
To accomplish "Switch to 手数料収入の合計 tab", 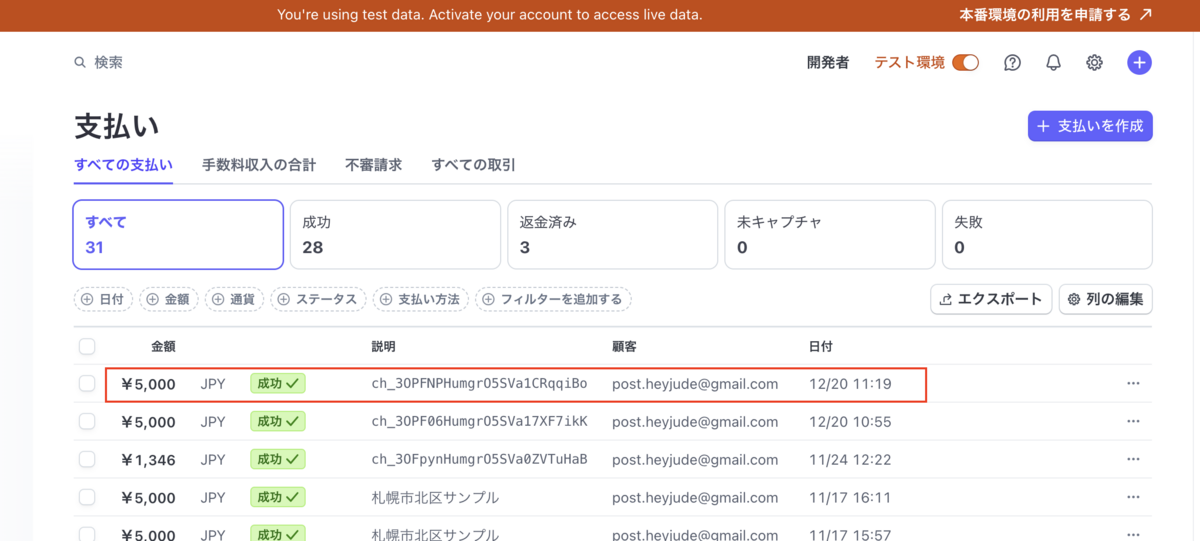I will coord(259,165).
